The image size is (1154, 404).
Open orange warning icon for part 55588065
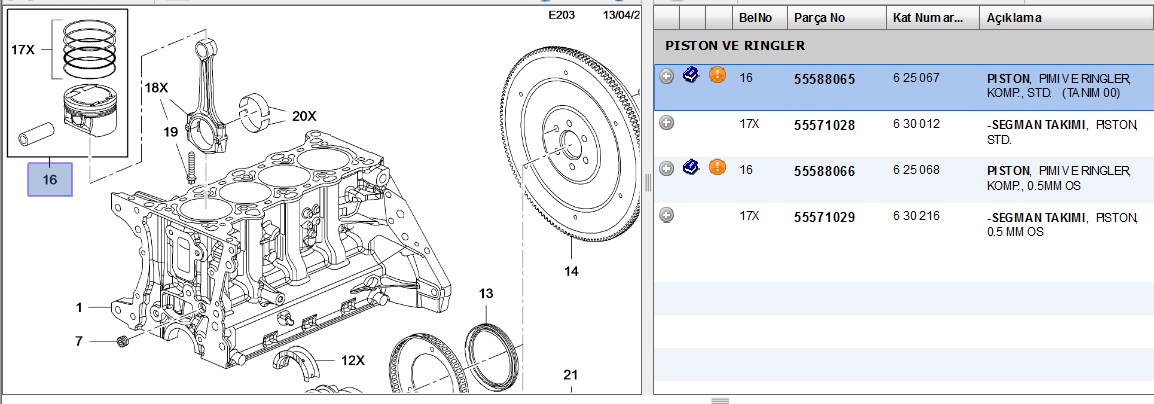pyautogui.click(x=718, y=75)
